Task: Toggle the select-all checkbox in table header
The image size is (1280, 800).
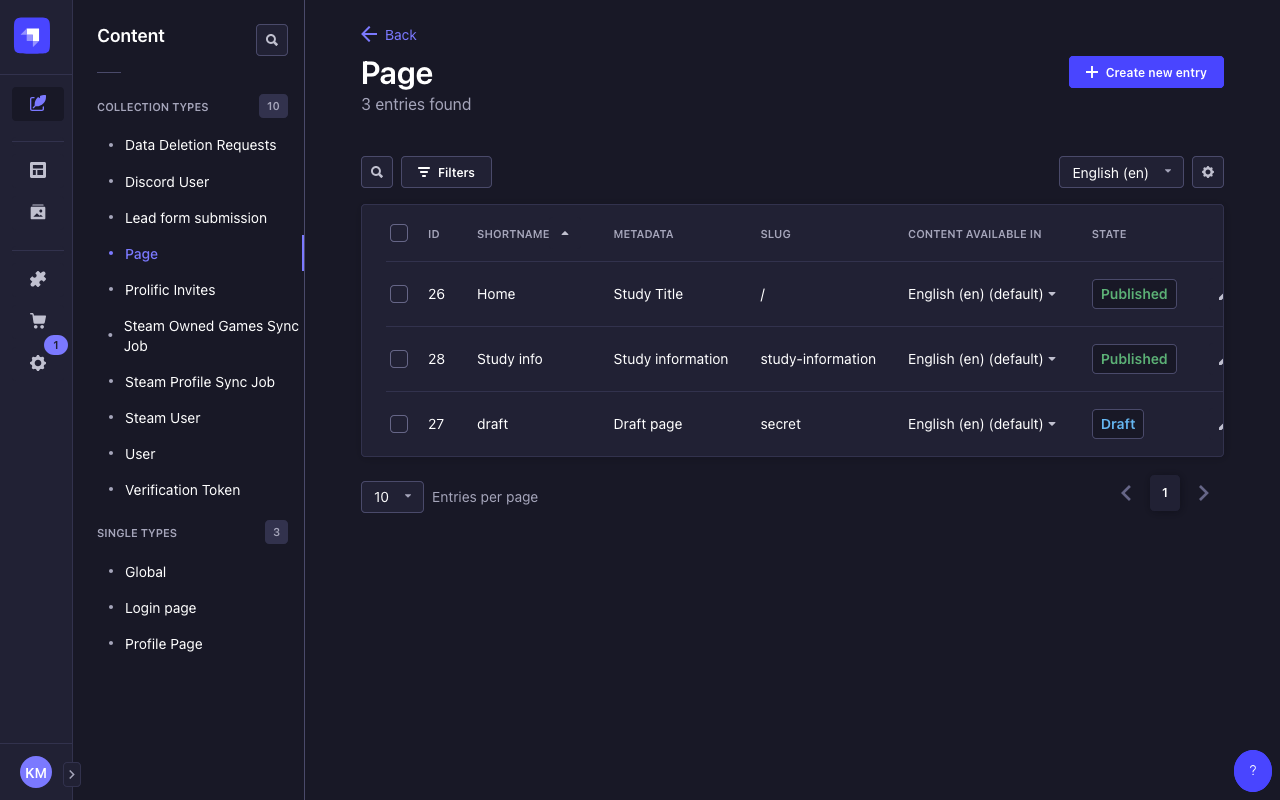Action: click(x=399, y=233)
